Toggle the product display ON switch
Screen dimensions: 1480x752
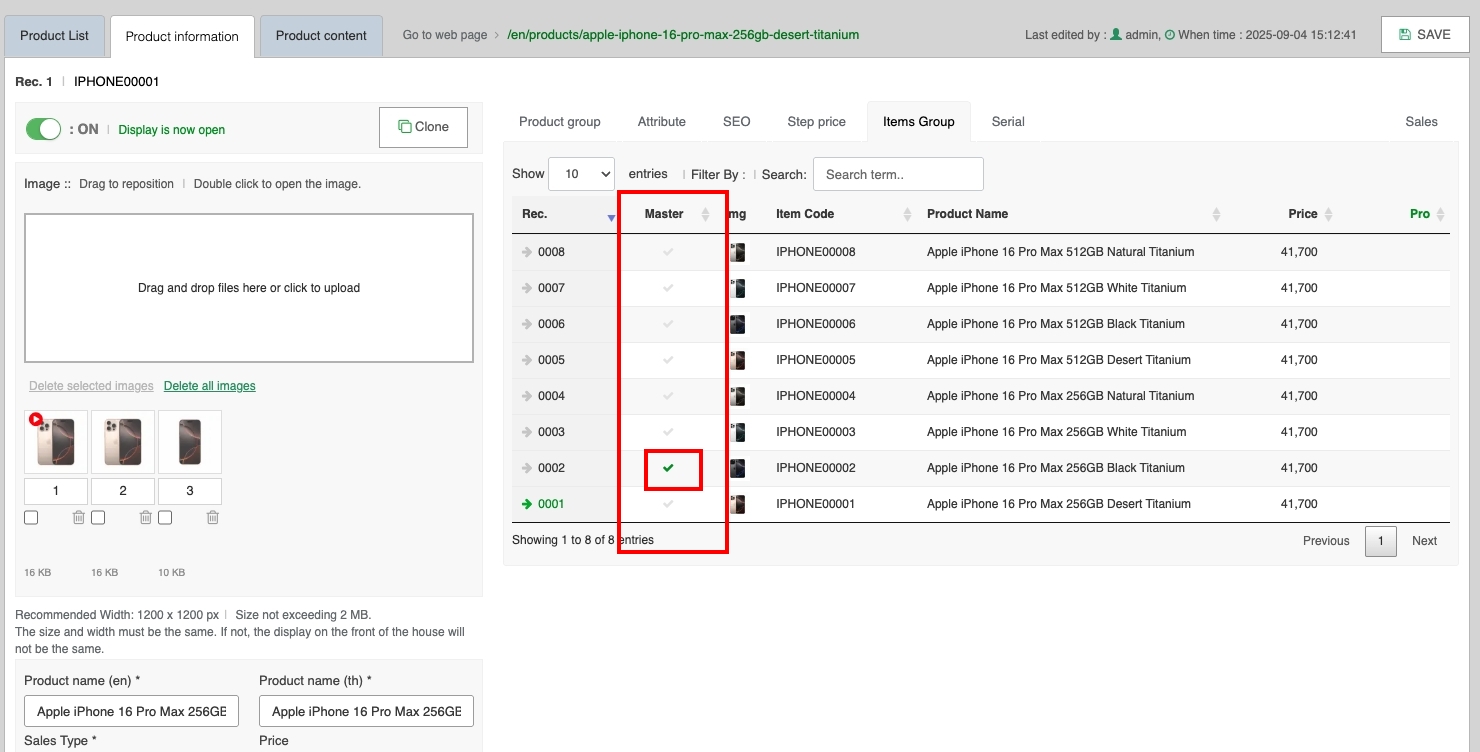[44, 129]
